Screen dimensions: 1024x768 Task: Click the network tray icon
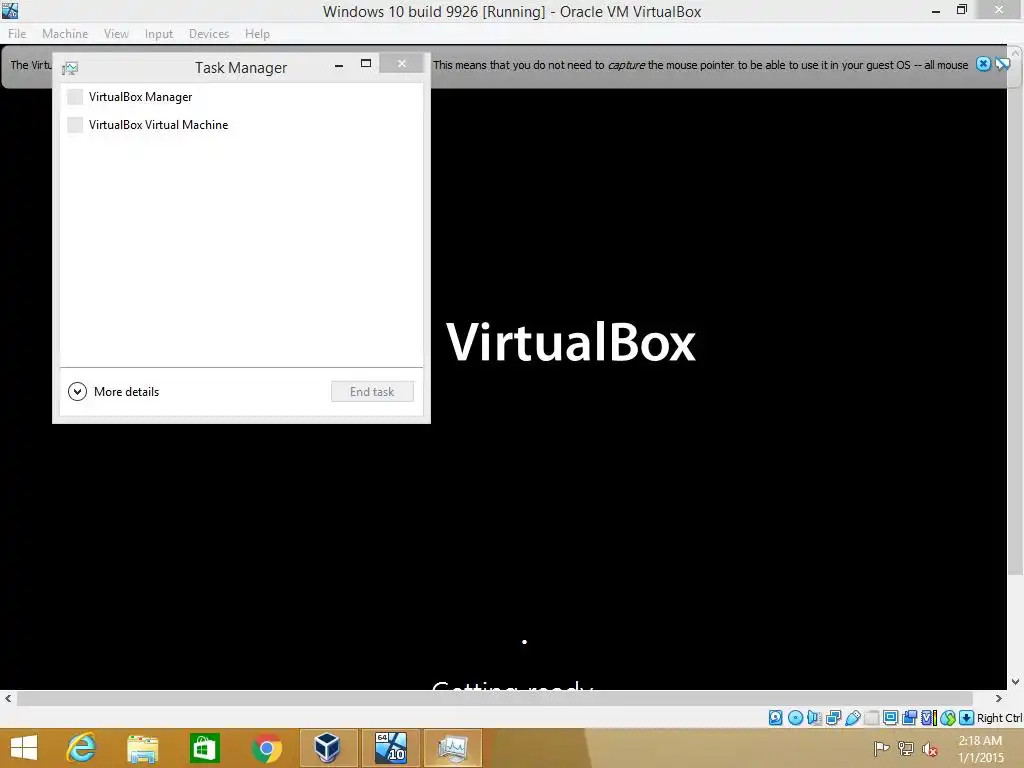click(x=905, y=748)
